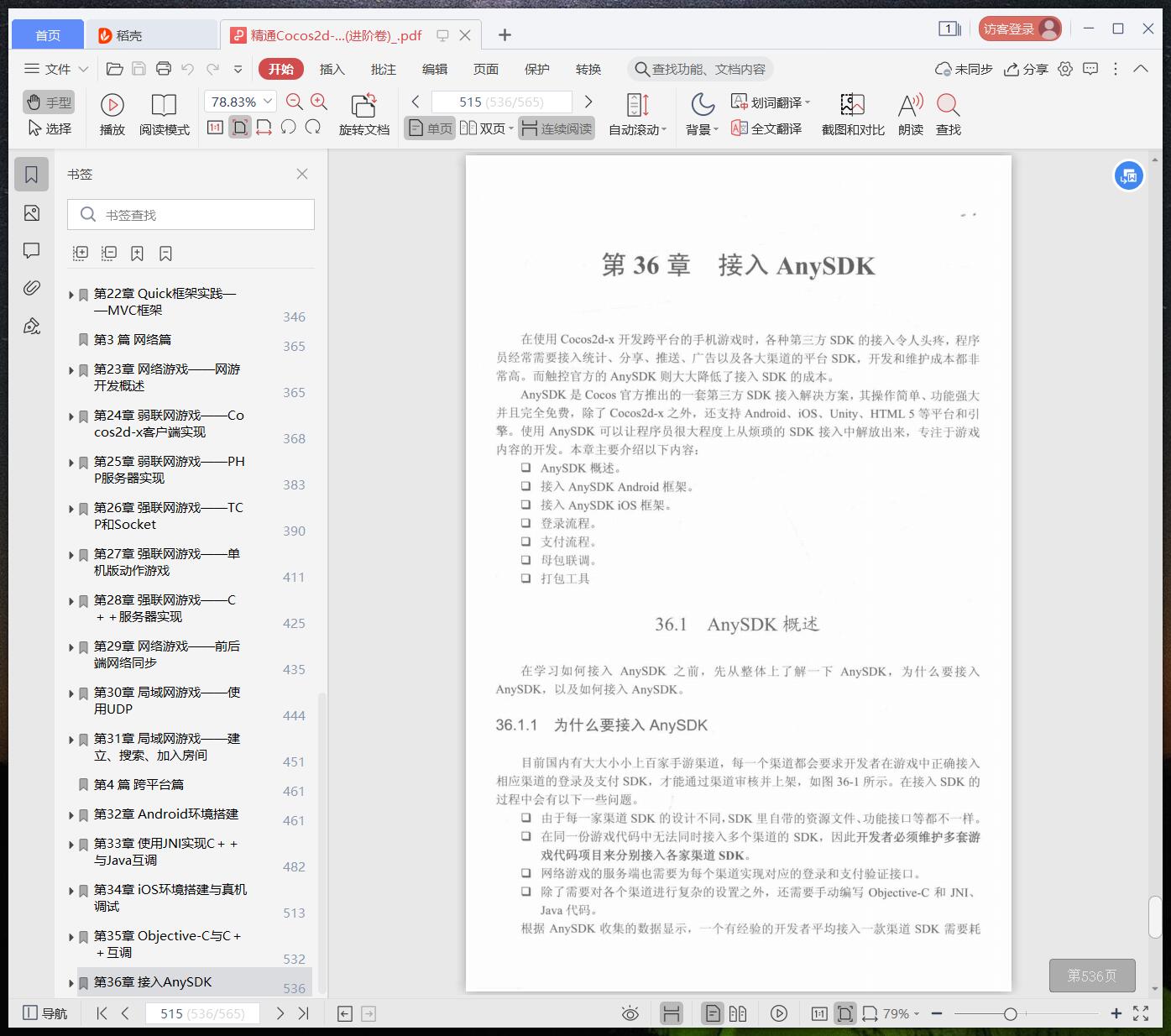
Task: Click the redo arrow icon
Action: tap(213, 69)
